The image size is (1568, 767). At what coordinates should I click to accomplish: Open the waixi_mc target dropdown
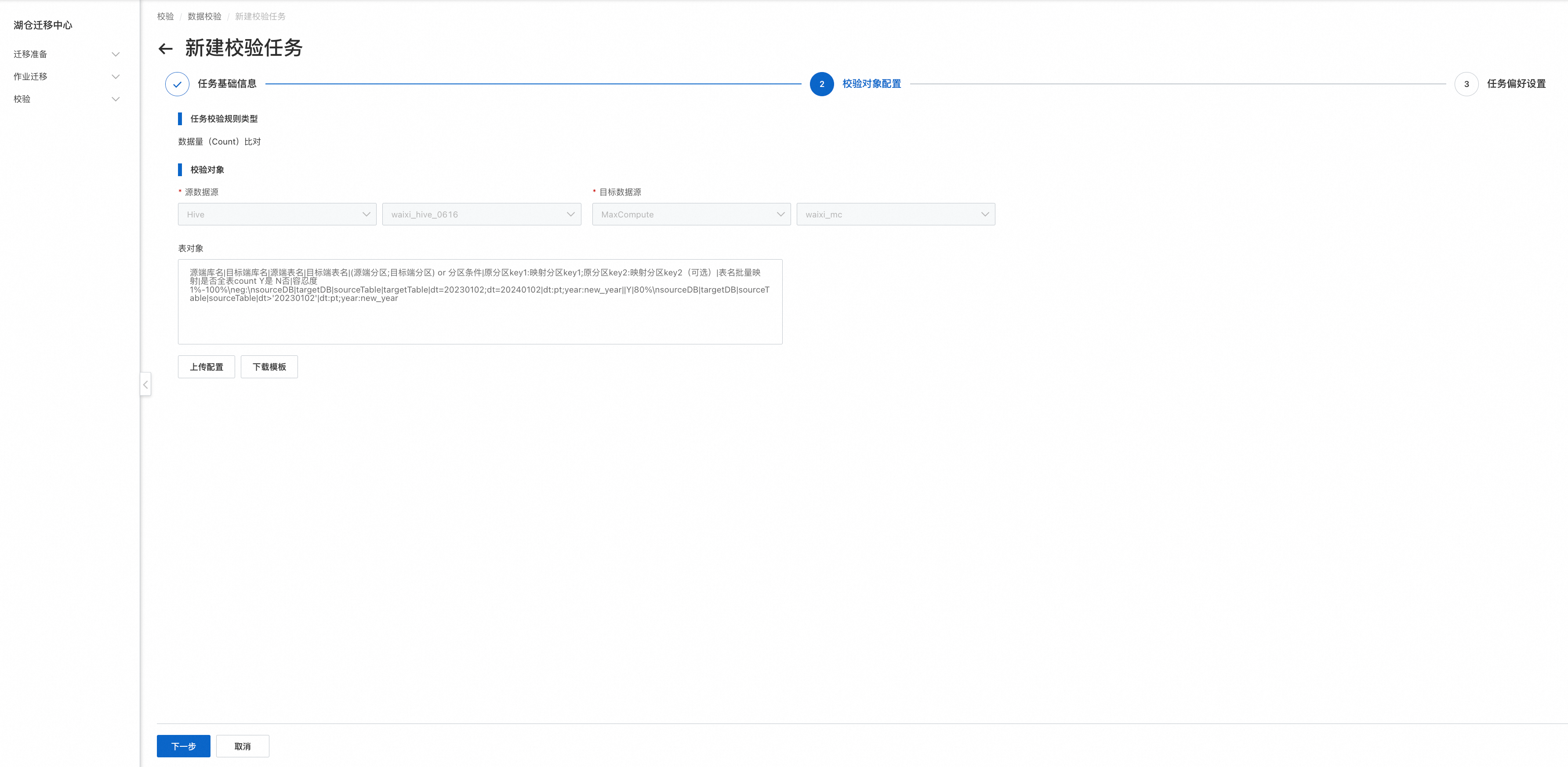click(895, 214)
